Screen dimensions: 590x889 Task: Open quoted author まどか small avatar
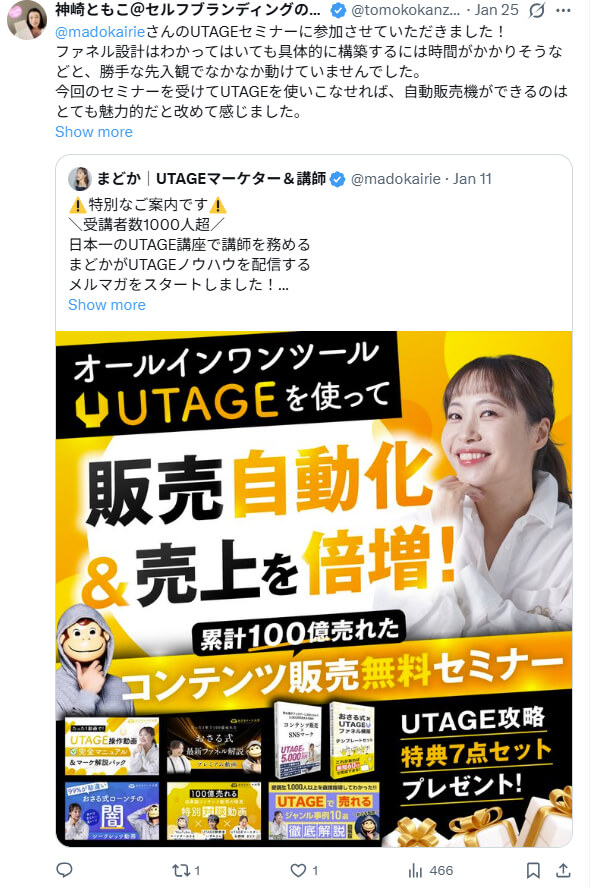[x=80, y=179]
